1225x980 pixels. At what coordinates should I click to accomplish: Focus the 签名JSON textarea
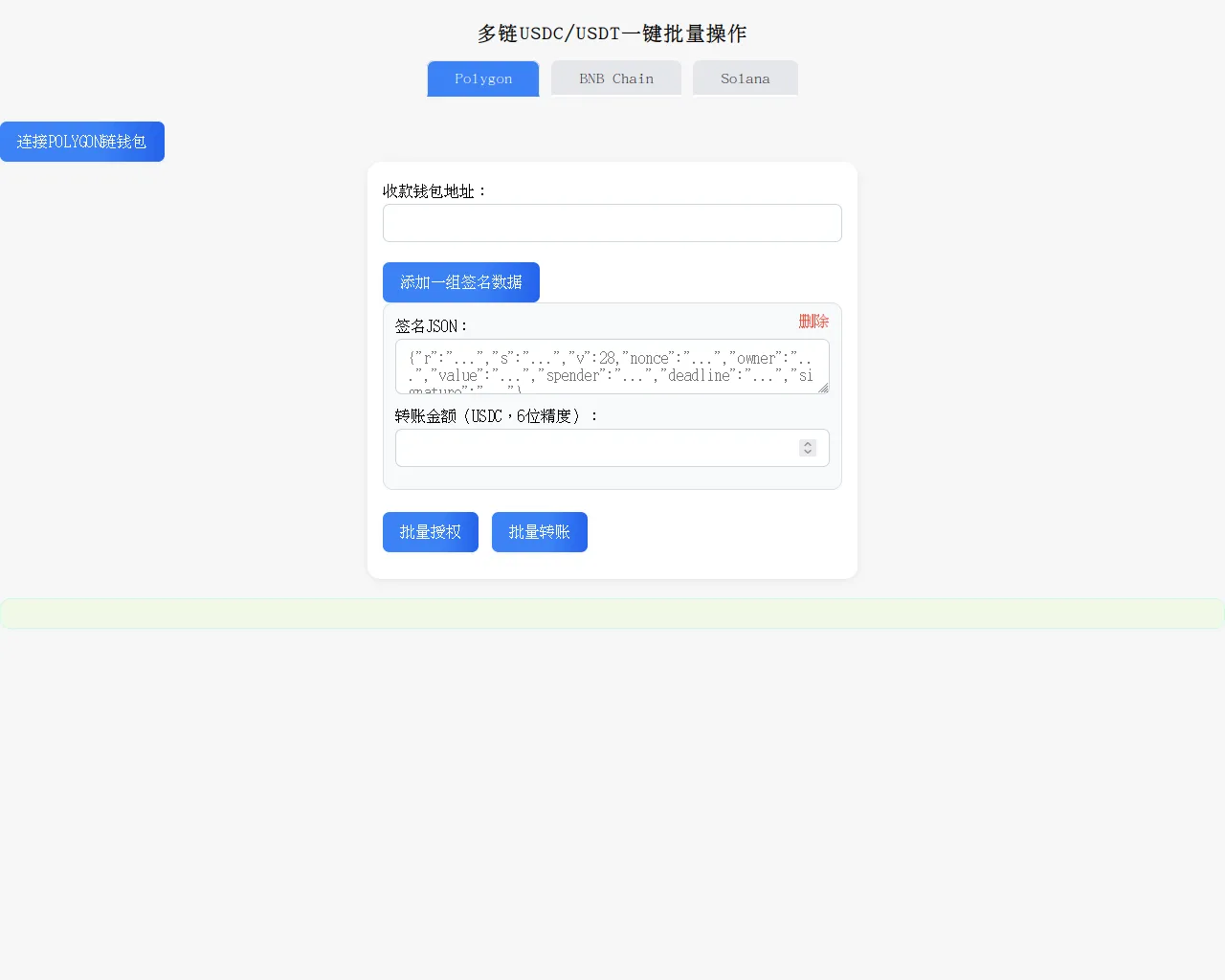coord(612,367)
